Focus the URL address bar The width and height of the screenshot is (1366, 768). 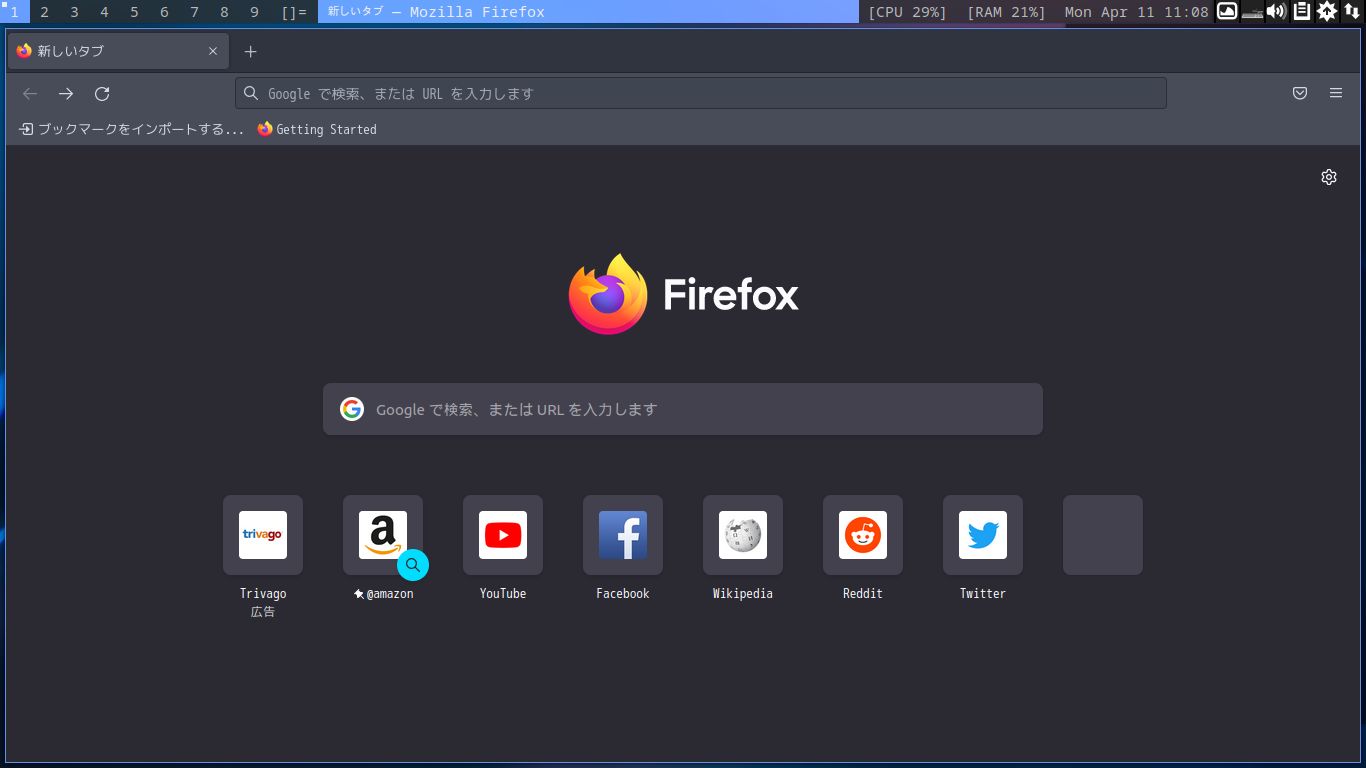pos(700,93)
